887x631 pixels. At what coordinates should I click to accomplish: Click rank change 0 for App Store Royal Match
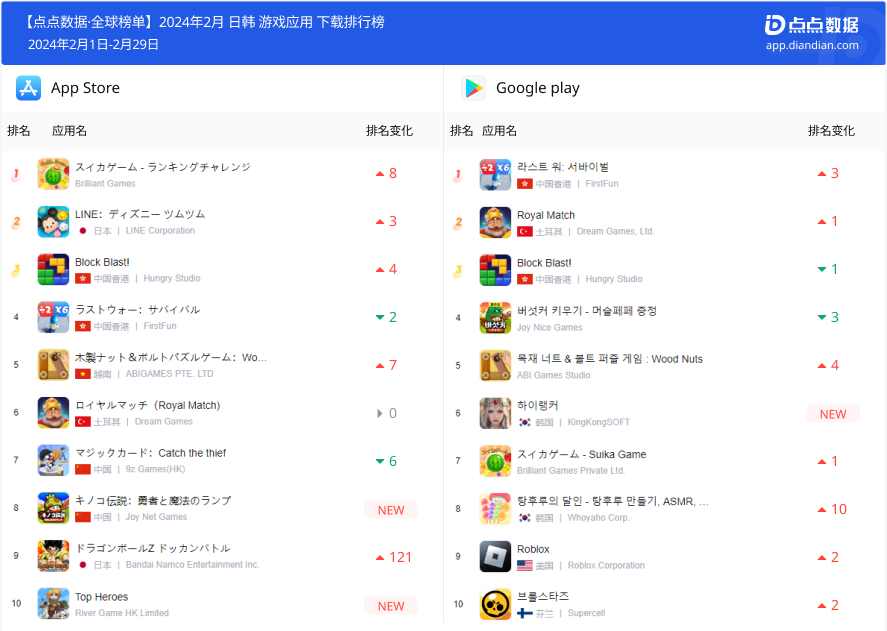point(386,413)
